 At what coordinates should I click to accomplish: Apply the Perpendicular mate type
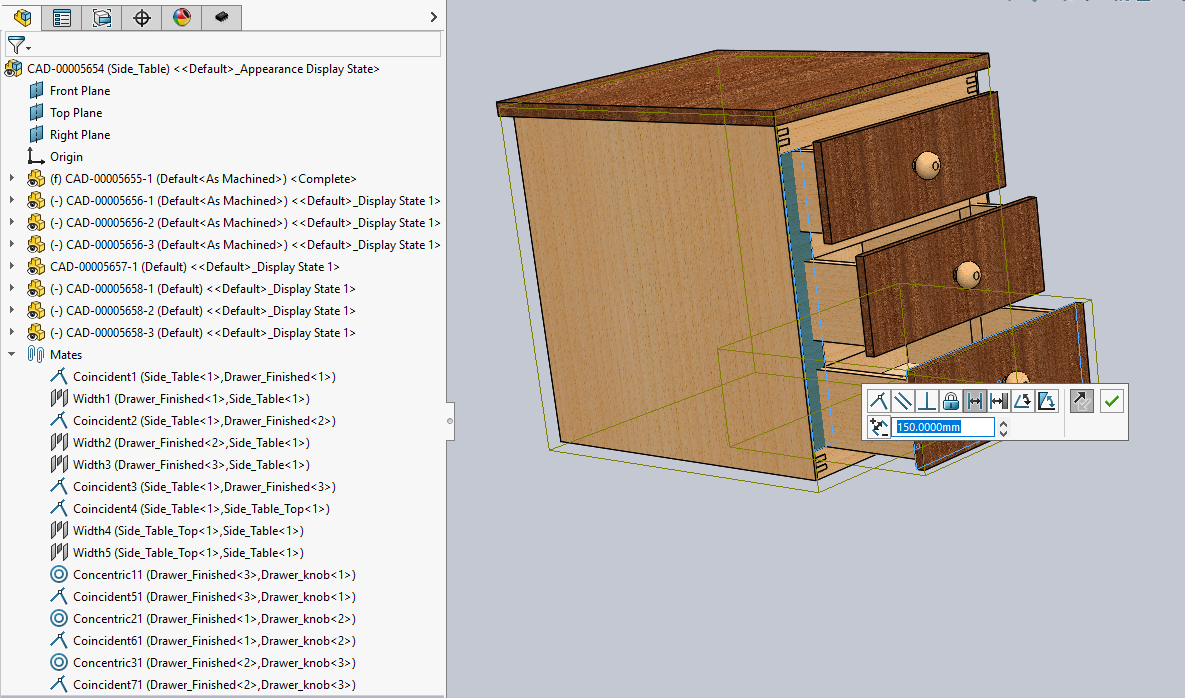tap(927, 401)
